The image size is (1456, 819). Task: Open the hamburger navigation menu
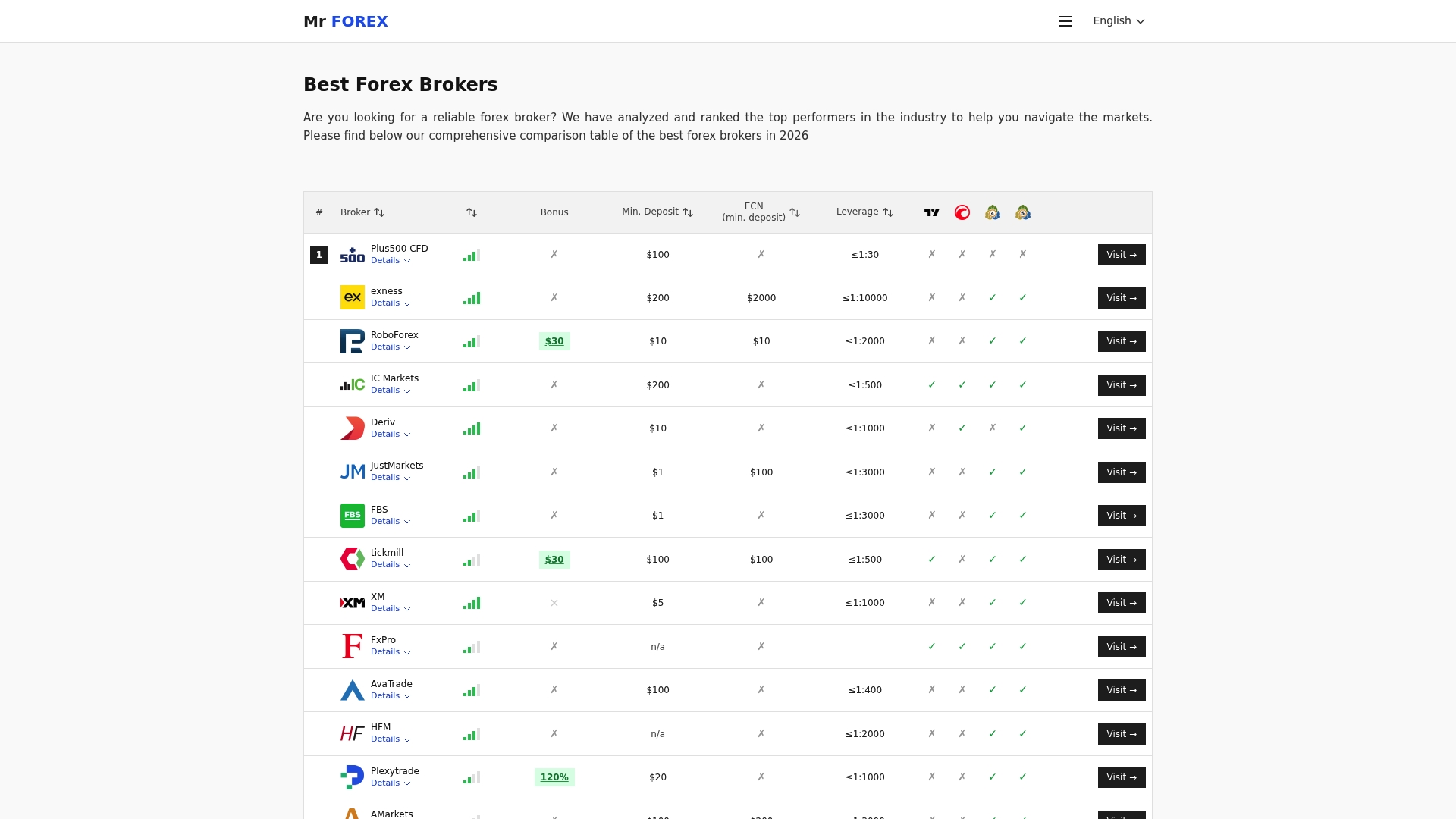tap(1065, 20)
